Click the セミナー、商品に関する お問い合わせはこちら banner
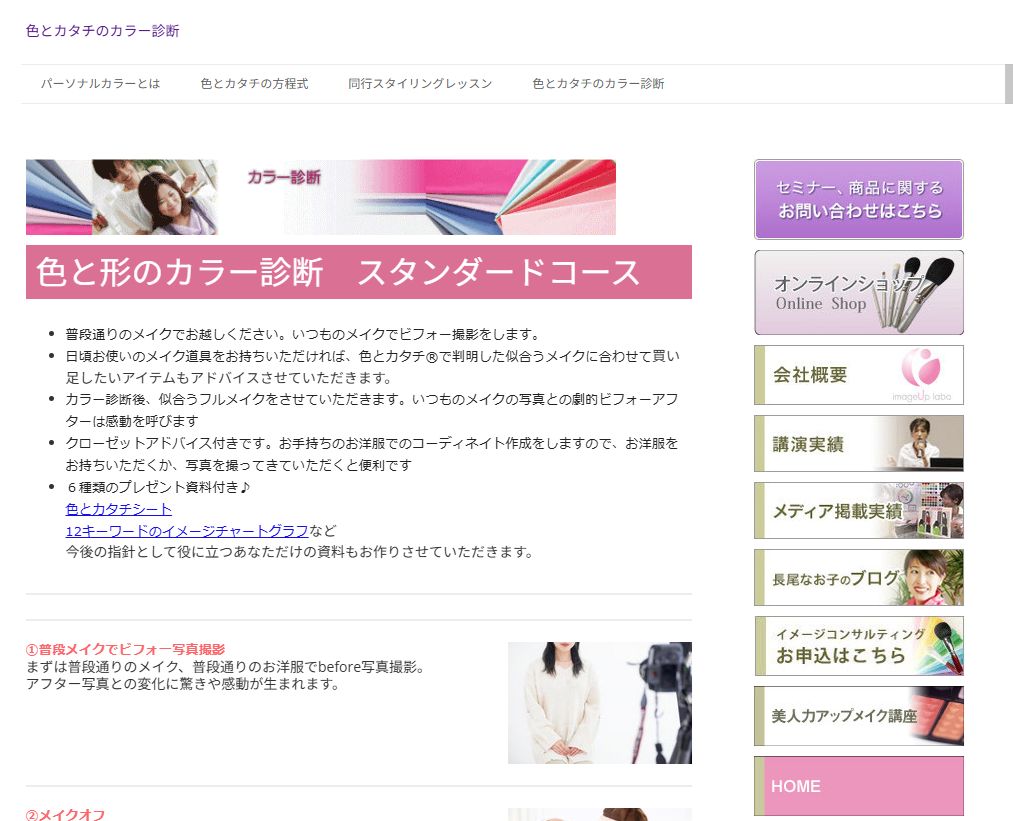The image size is (1013, 821). pos(858,199)
